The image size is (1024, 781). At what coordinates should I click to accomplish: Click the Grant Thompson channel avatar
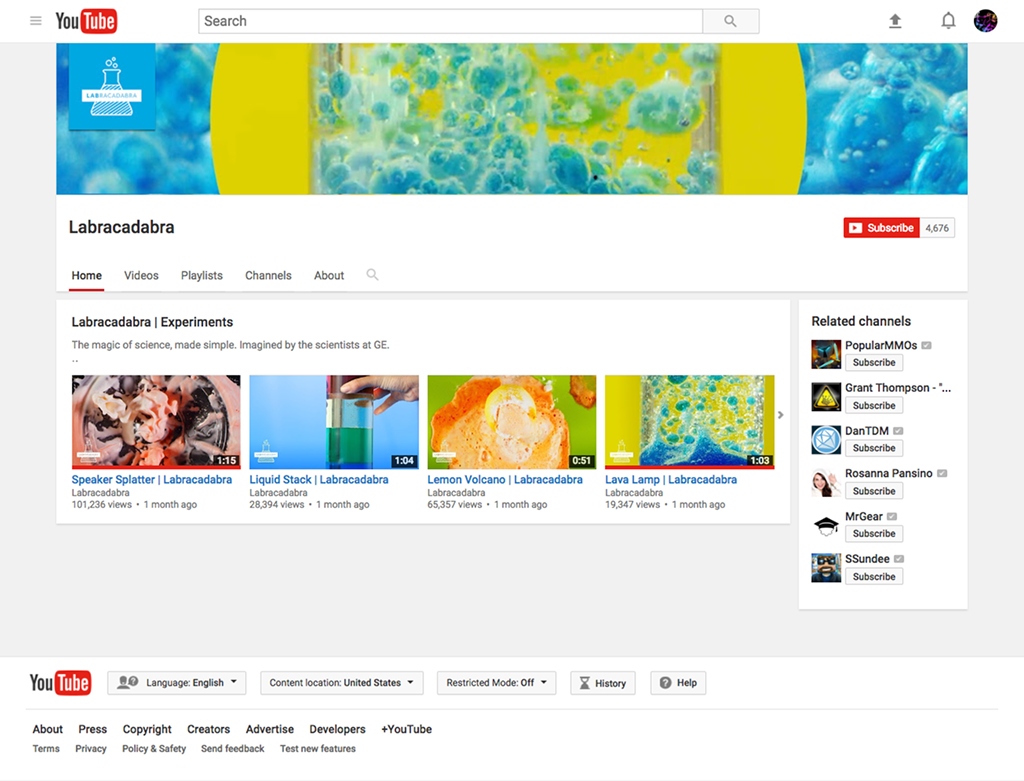pos(826,397)
